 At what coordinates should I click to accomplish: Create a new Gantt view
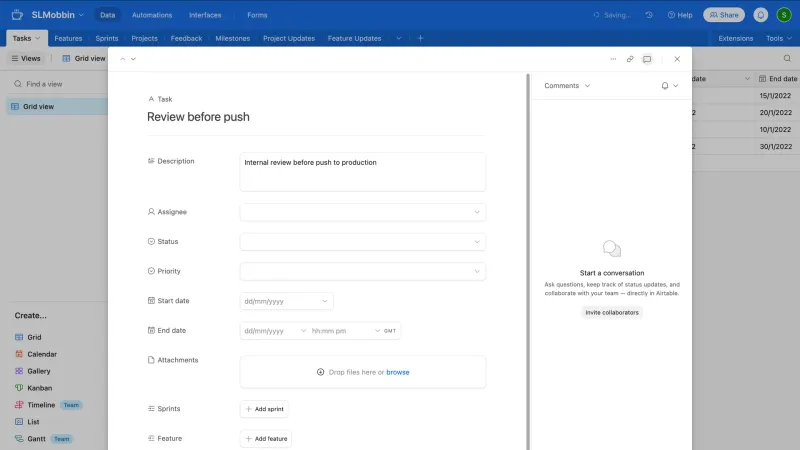point(30,439)
